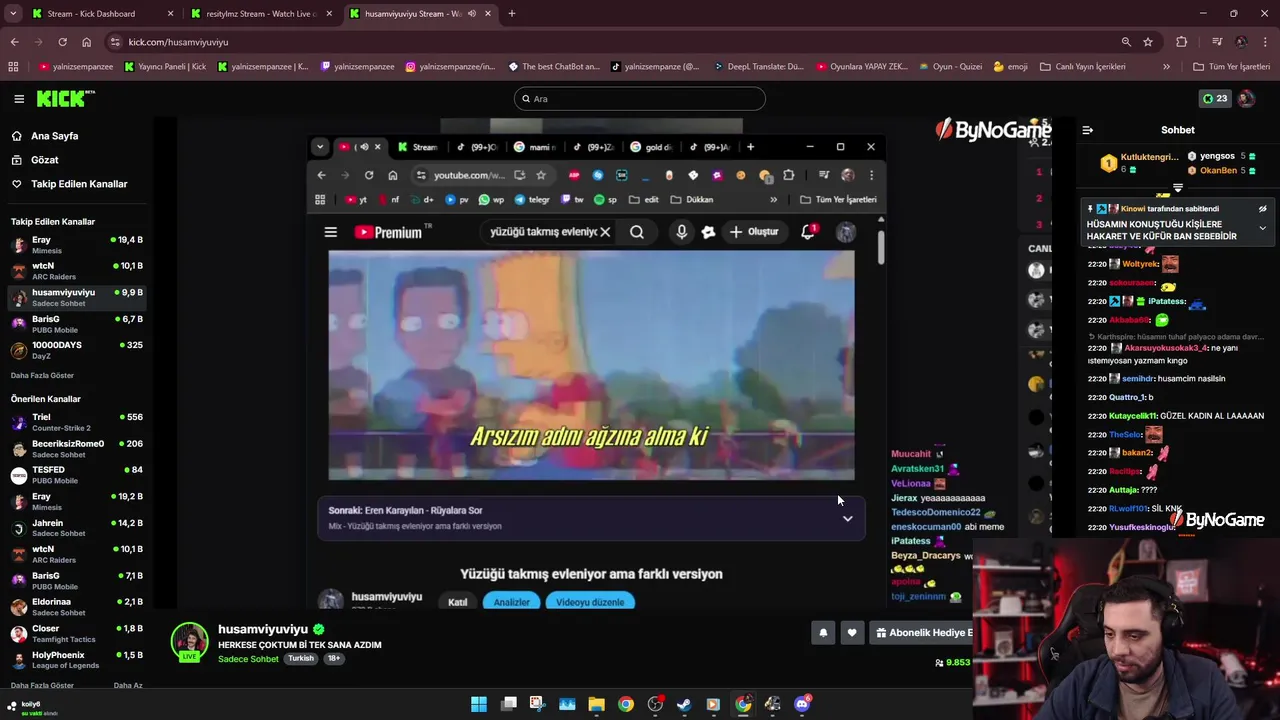This screenshot has height=720, width=1280.
Task: Open DeepL Translate bookmark
Action: (x=758, y=67)
